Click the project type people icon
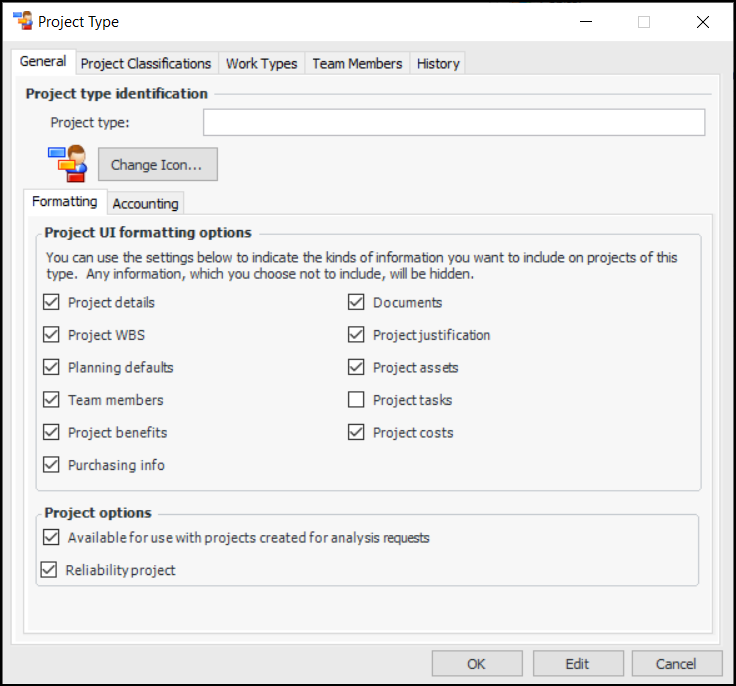 [x=67, y=164]
